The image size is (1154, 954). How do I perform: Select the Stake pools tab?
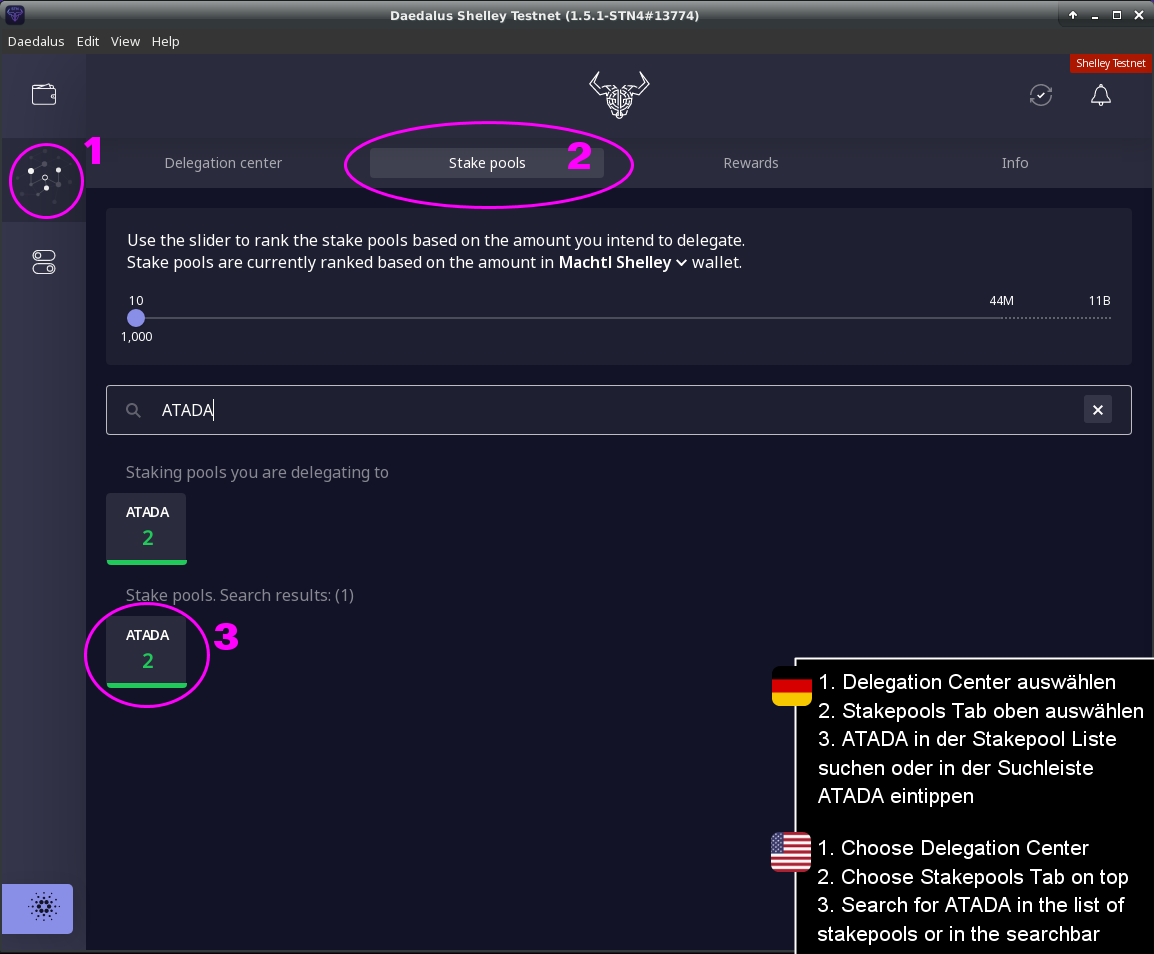point(486,163)
